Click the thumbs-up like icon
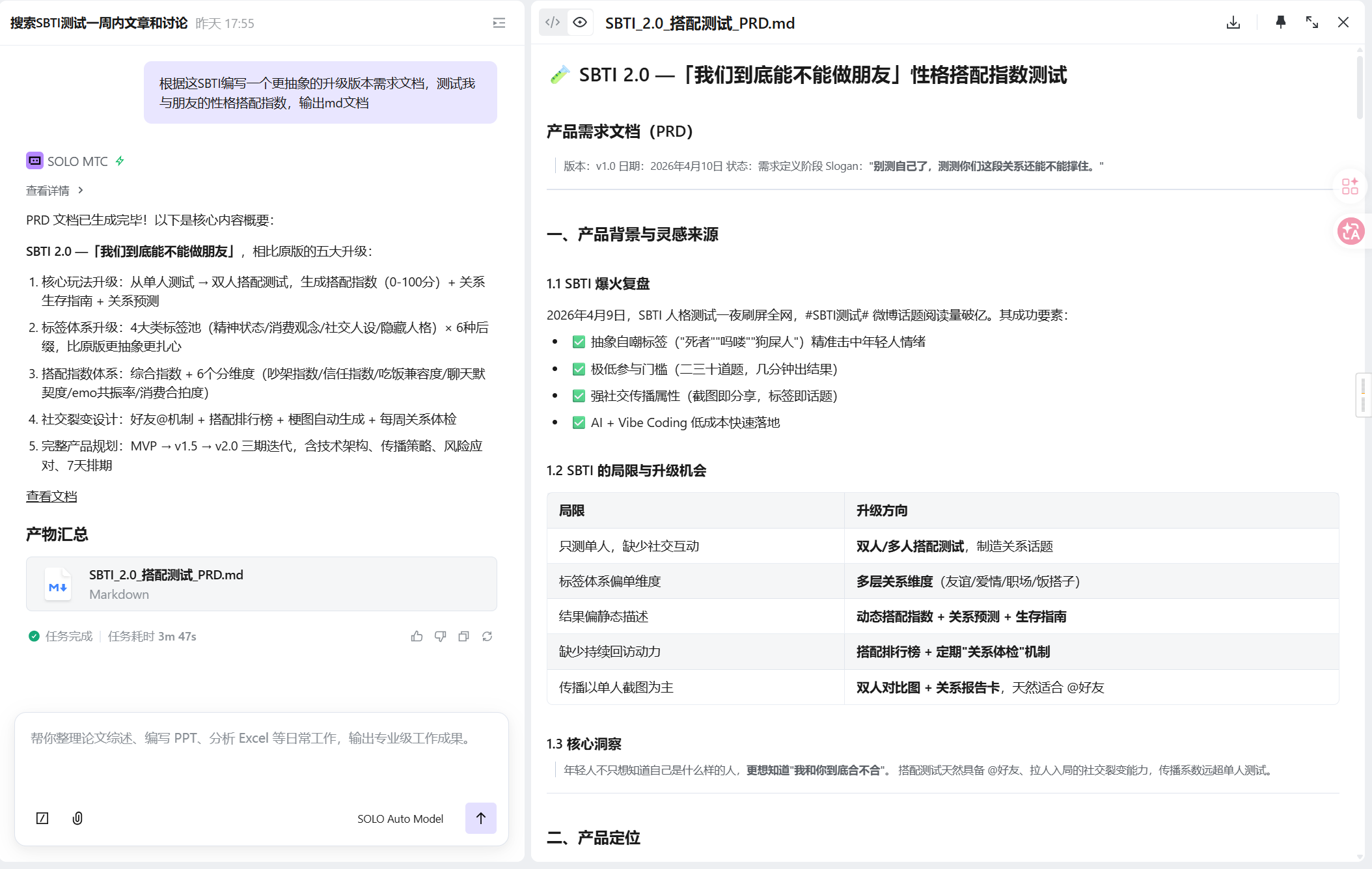The image size is (1372, 869). (417, 636)
